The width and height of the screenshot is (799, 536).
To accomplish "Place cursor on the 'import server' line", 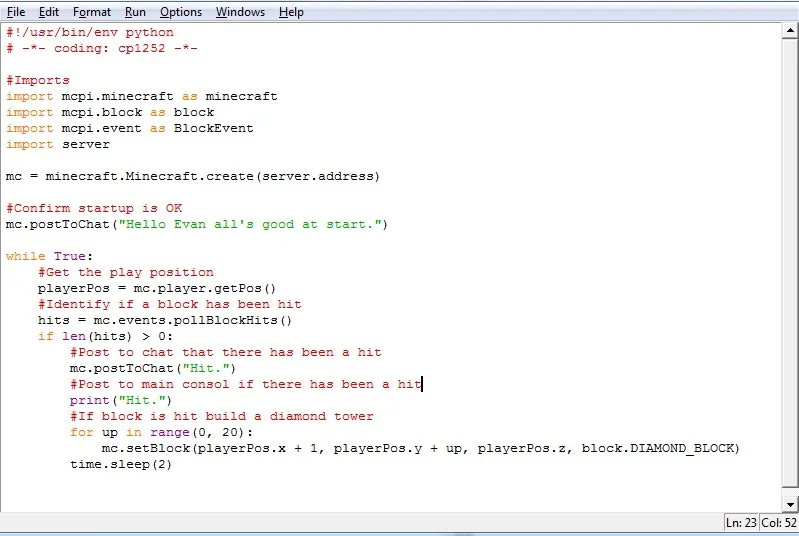I will [x=58, y=144].
